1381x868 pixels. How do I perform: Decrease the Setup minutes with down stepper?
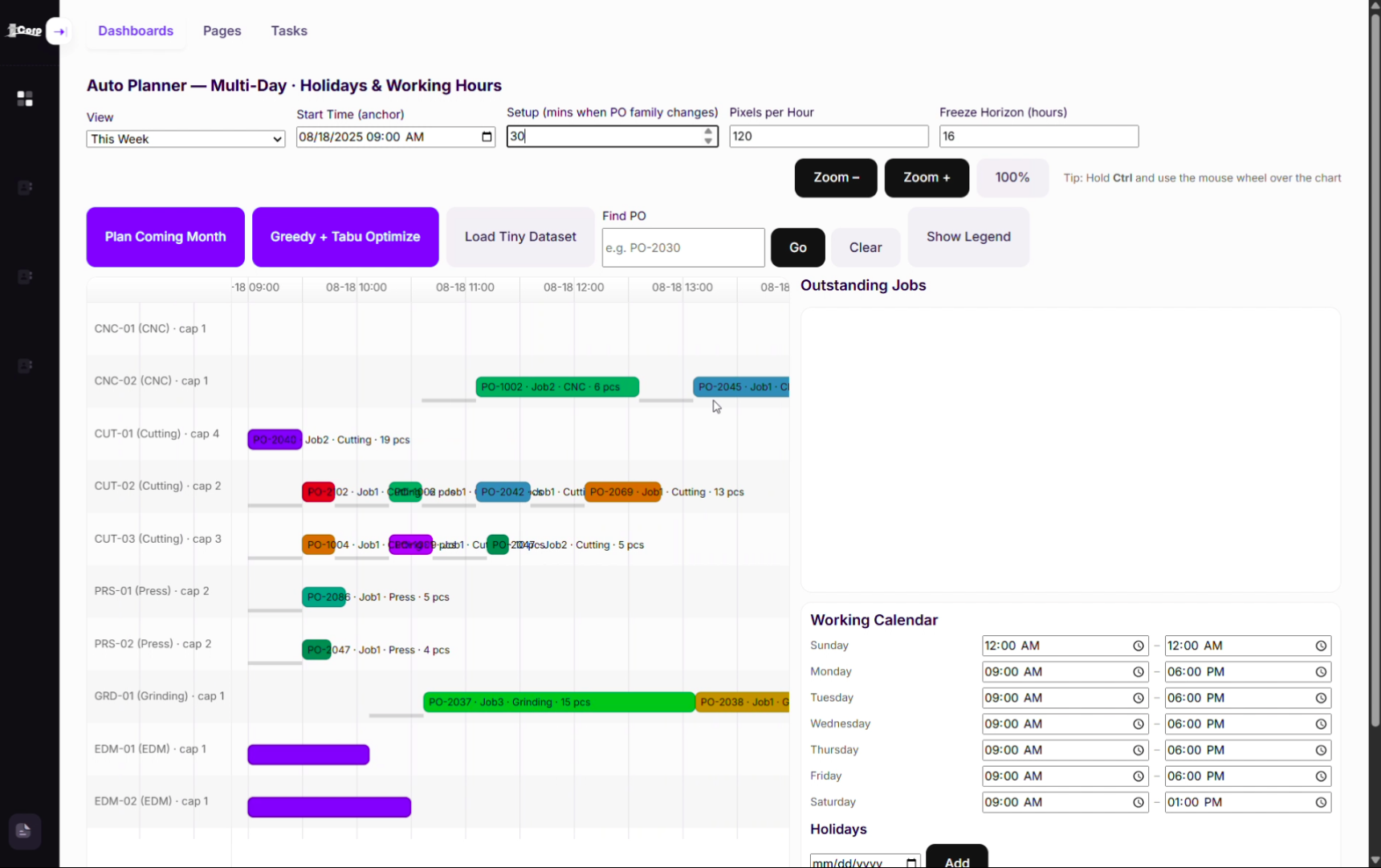tap(708, 141)
